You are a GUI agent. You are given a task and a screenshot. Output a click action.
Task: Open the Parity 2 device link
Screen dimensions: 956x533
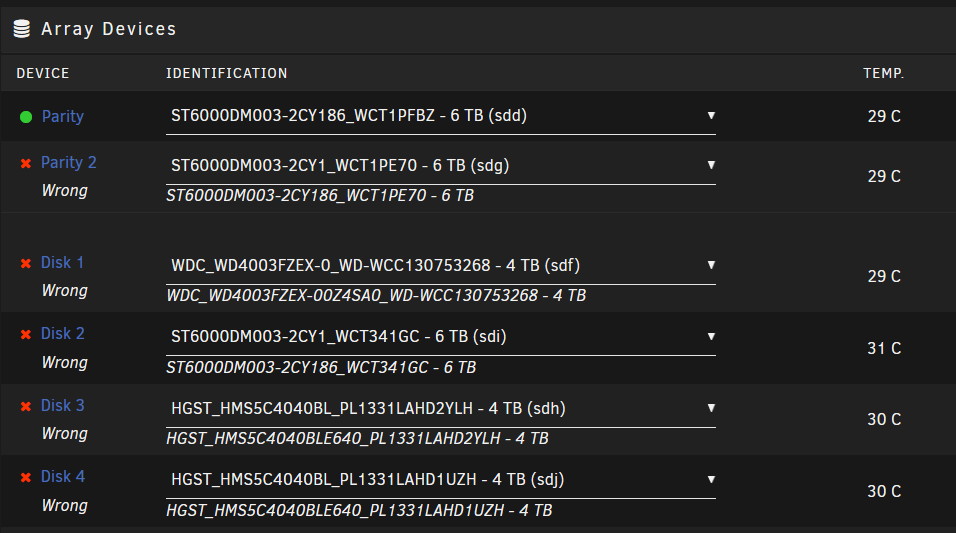pos(69,162)
